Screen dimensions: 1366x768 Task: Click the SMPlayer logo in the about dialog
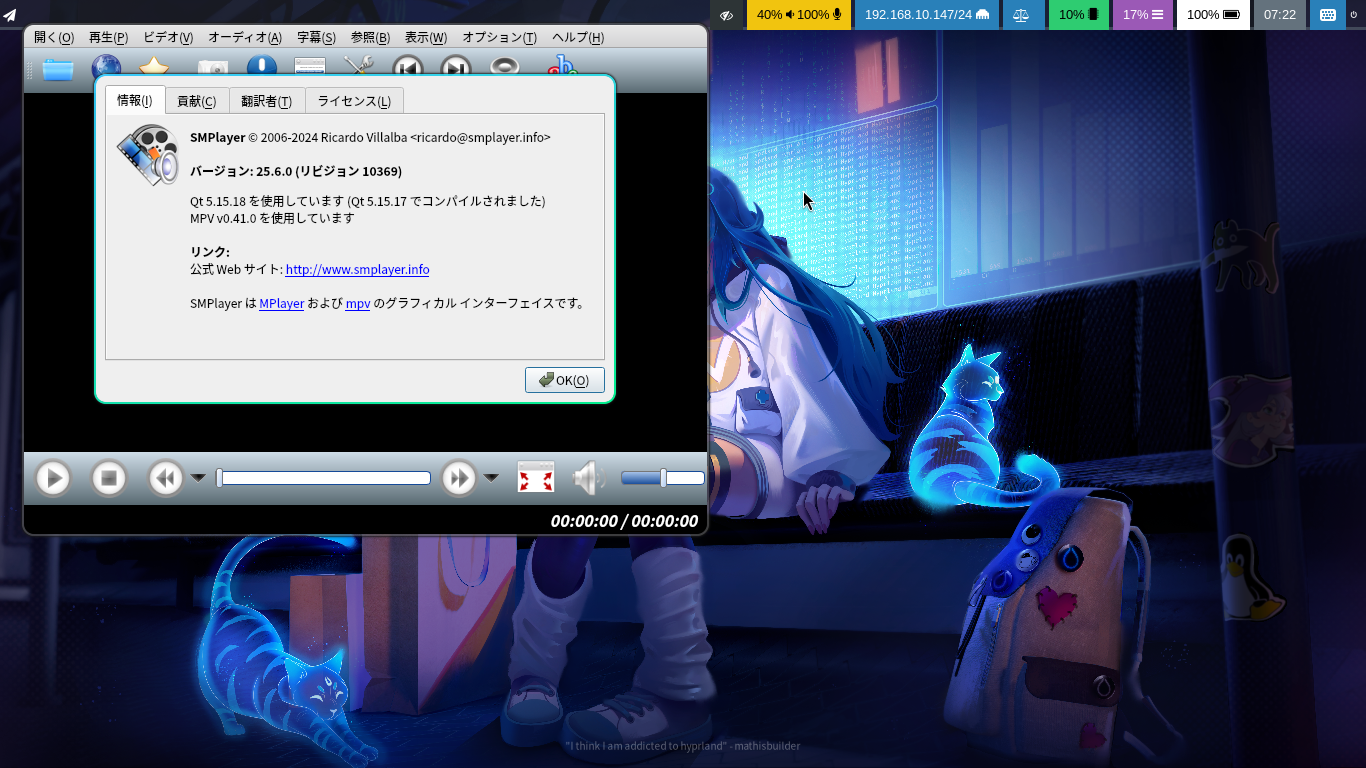coord(148,155)
